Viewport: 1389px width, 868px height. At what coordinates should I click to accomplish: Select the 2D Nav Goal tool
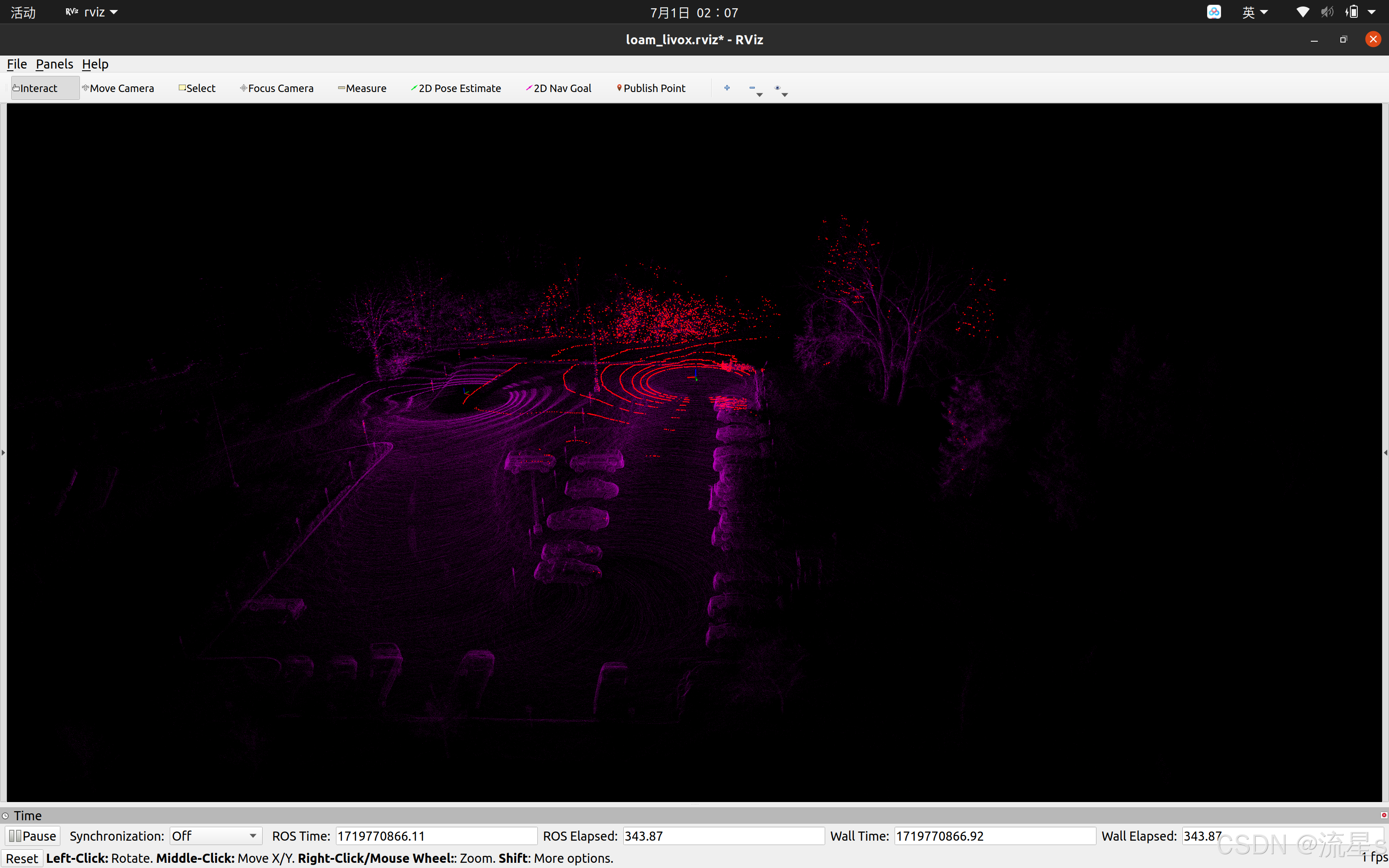coord(559,88)
